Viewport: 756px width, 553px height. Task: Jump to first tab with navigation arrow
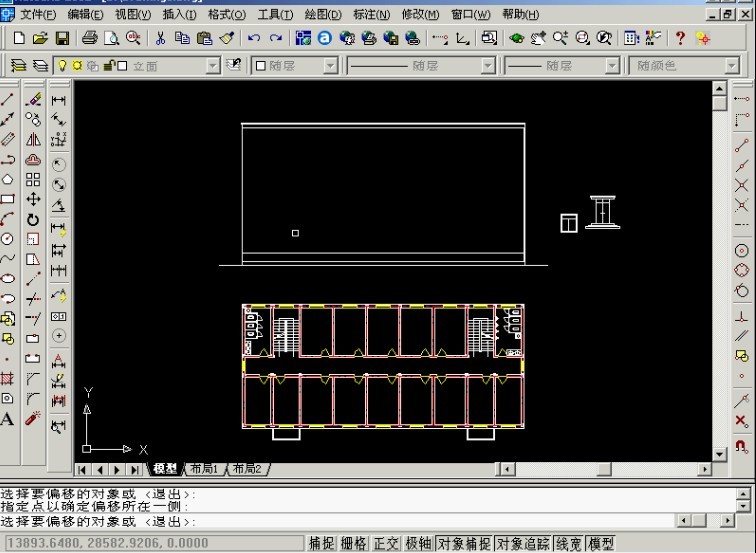pos(82,469)
